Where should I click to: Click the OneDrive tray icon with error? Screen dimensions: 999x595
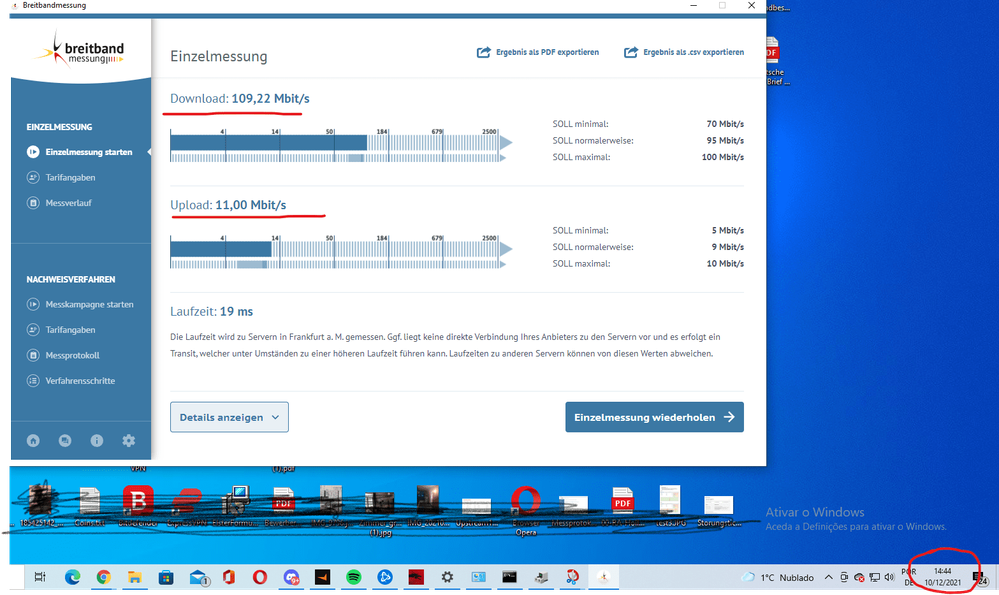(x=859, y=578)
